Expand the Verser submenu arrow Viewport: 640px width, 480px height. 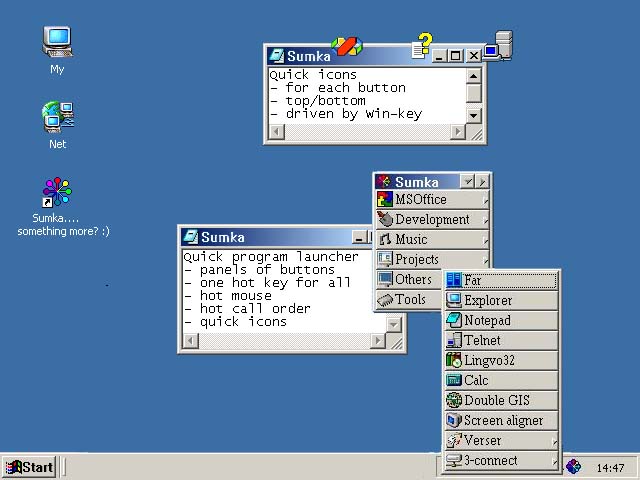[x=554, y=441]
